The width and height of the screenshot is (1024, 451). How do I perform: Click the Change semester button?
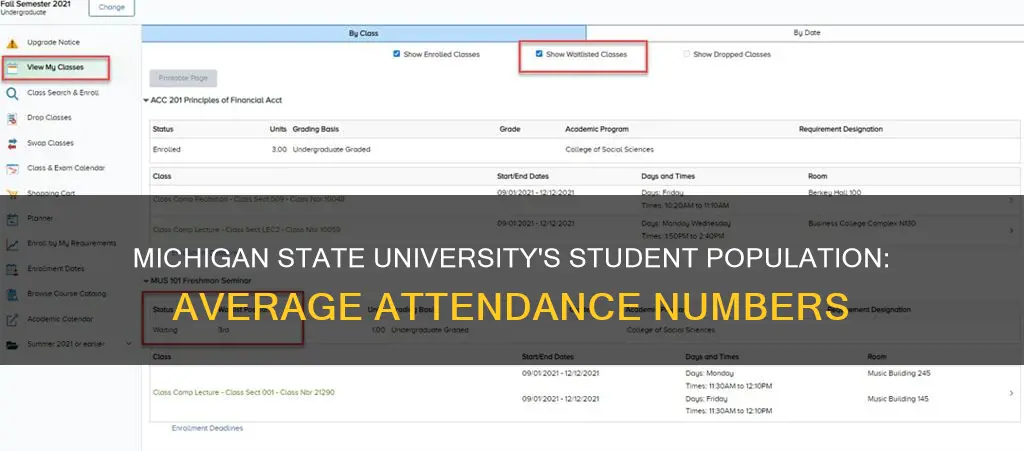[x=111, y=7]
